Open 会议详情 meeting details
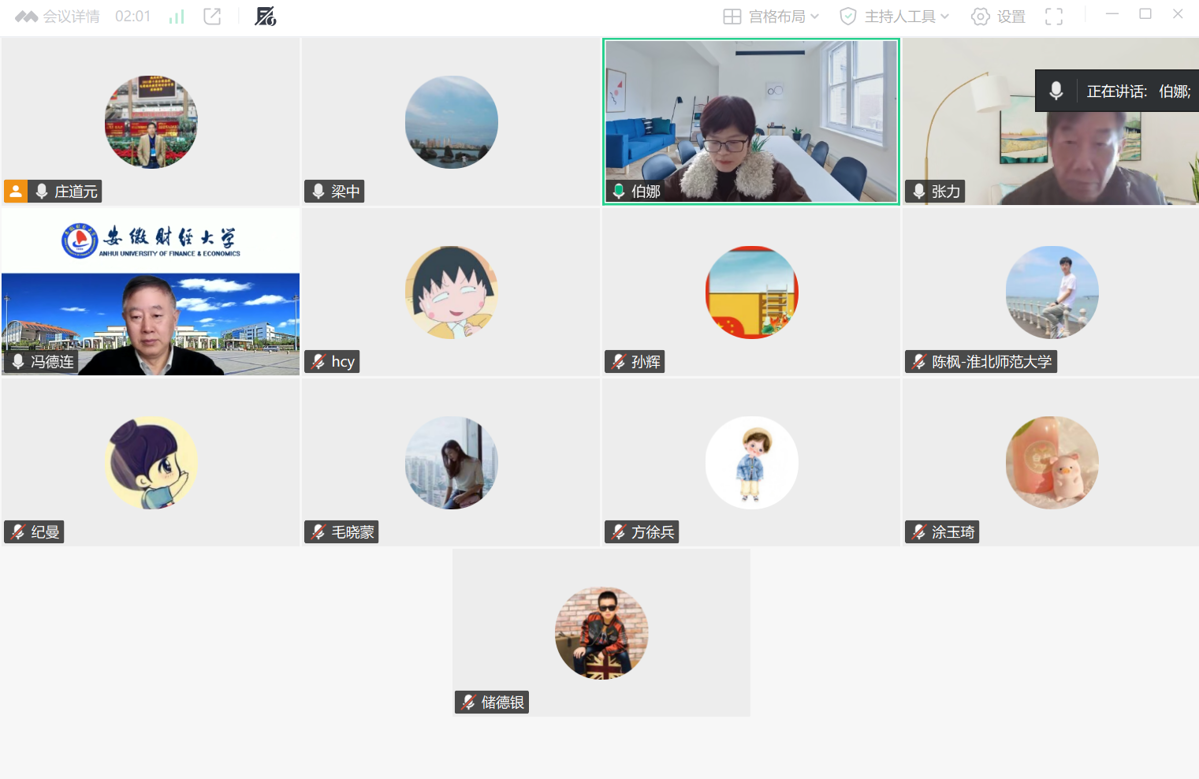This screenshot has height=779, width=1199. click(x=58, y=17)
